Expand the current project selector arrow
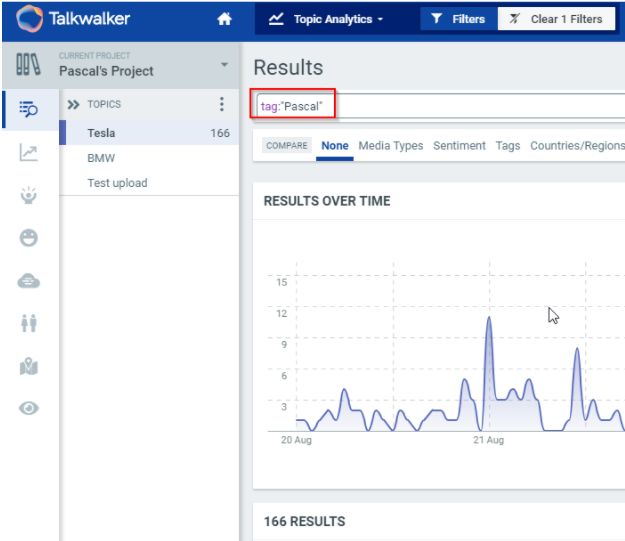 coord(224,65)
